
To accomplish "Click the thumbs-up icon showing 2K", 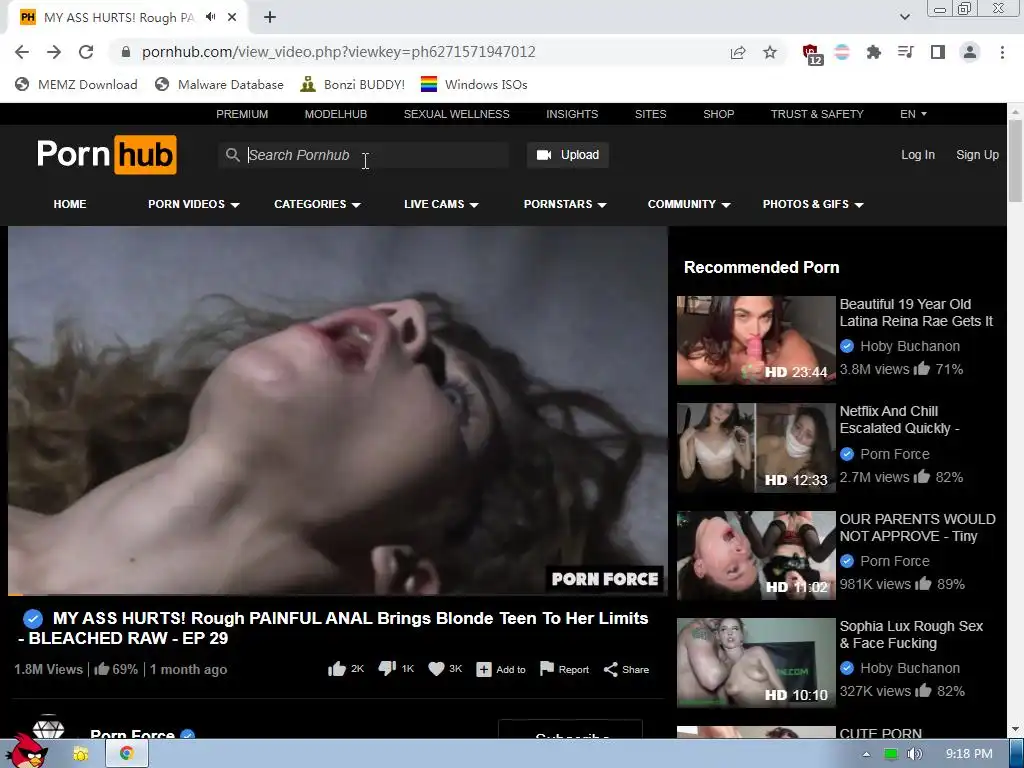I will pos(337,669).
